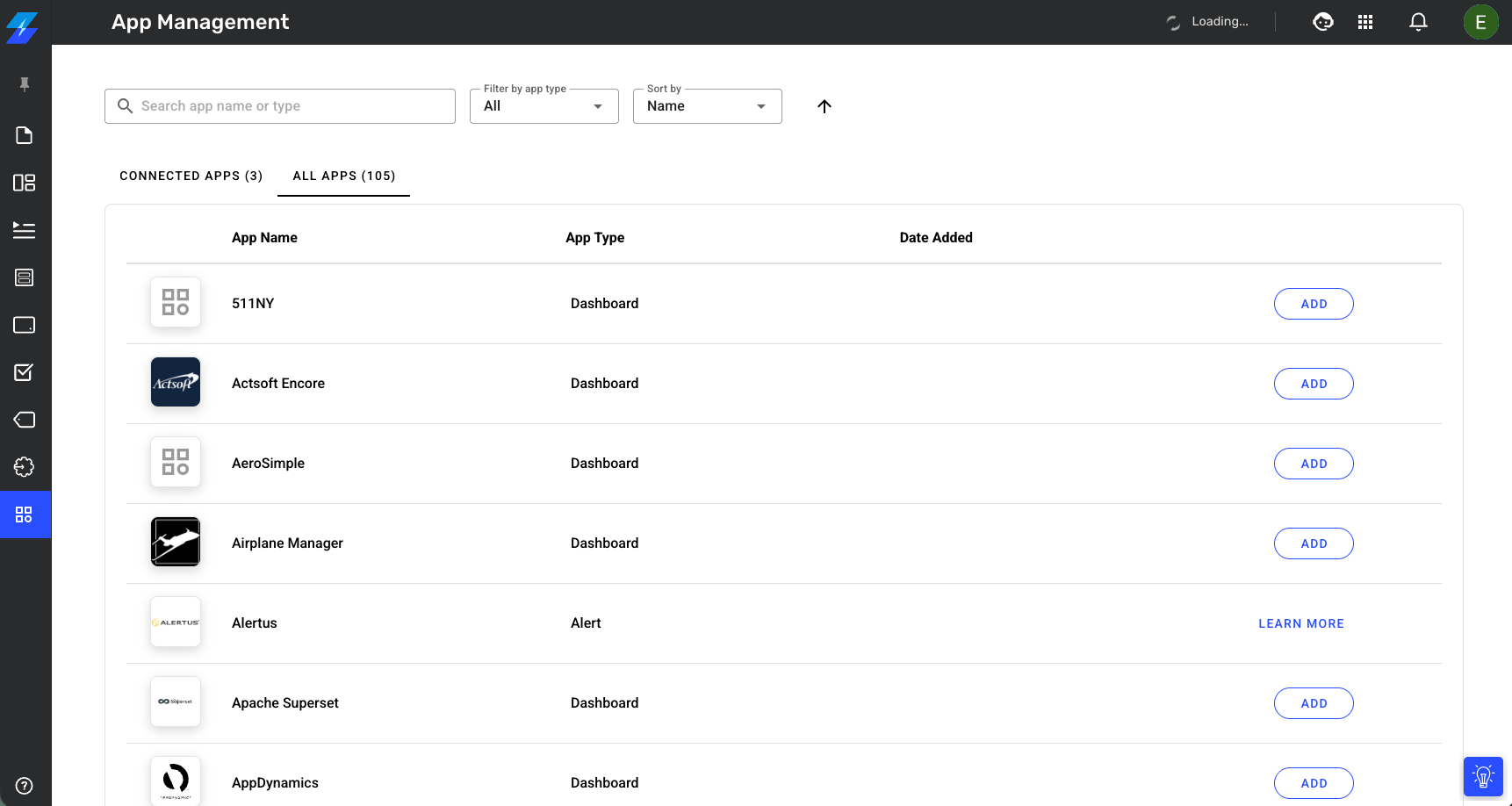Viewport: 1512px width, 806px height.
Task: Click the search magnifier icon
Action: [126, 106]
